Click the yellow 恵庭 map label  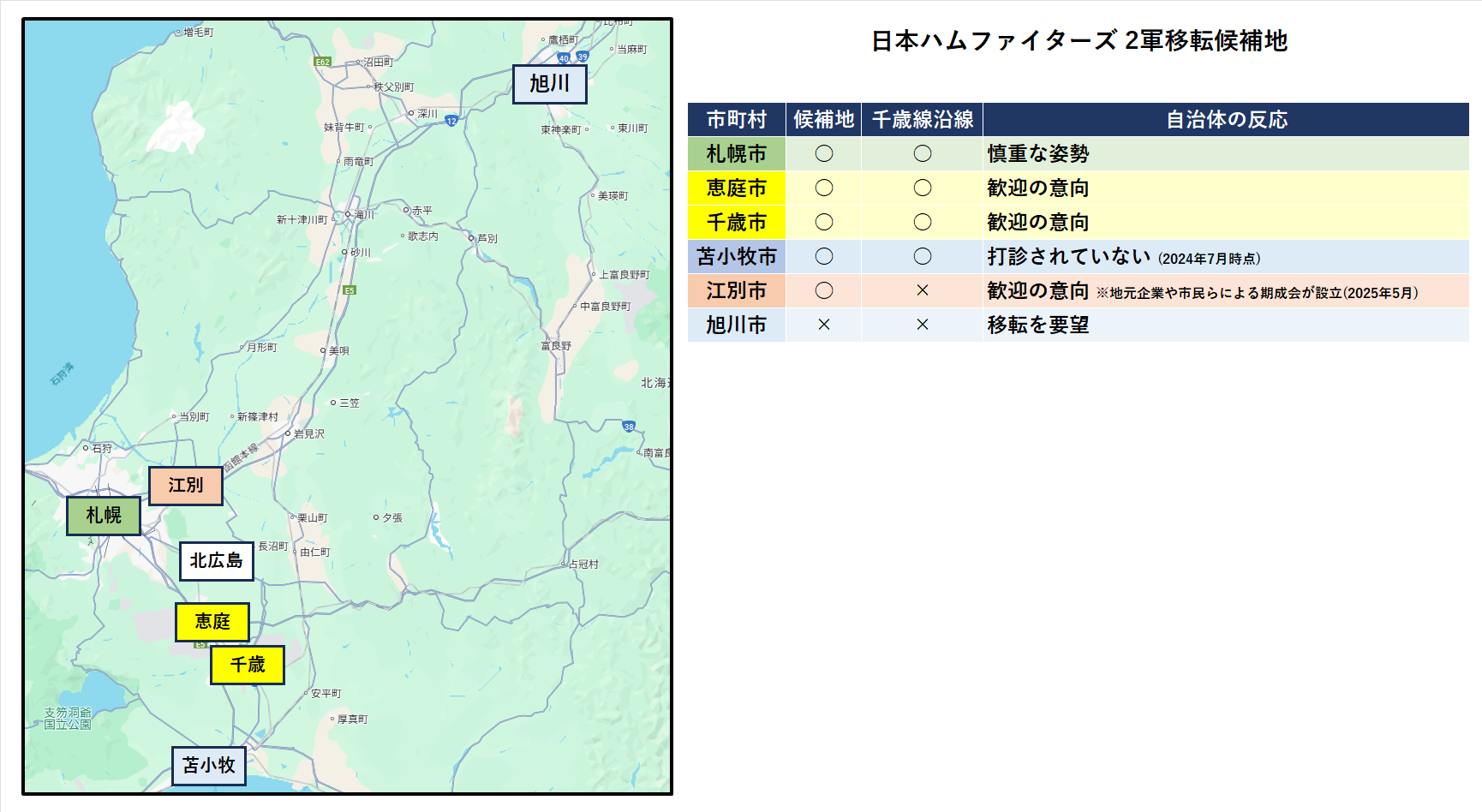click(212, 622)
